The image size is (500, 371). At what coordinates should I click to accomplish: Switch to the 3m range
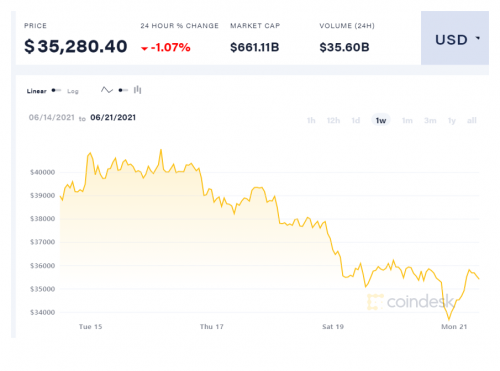(430, 120)
